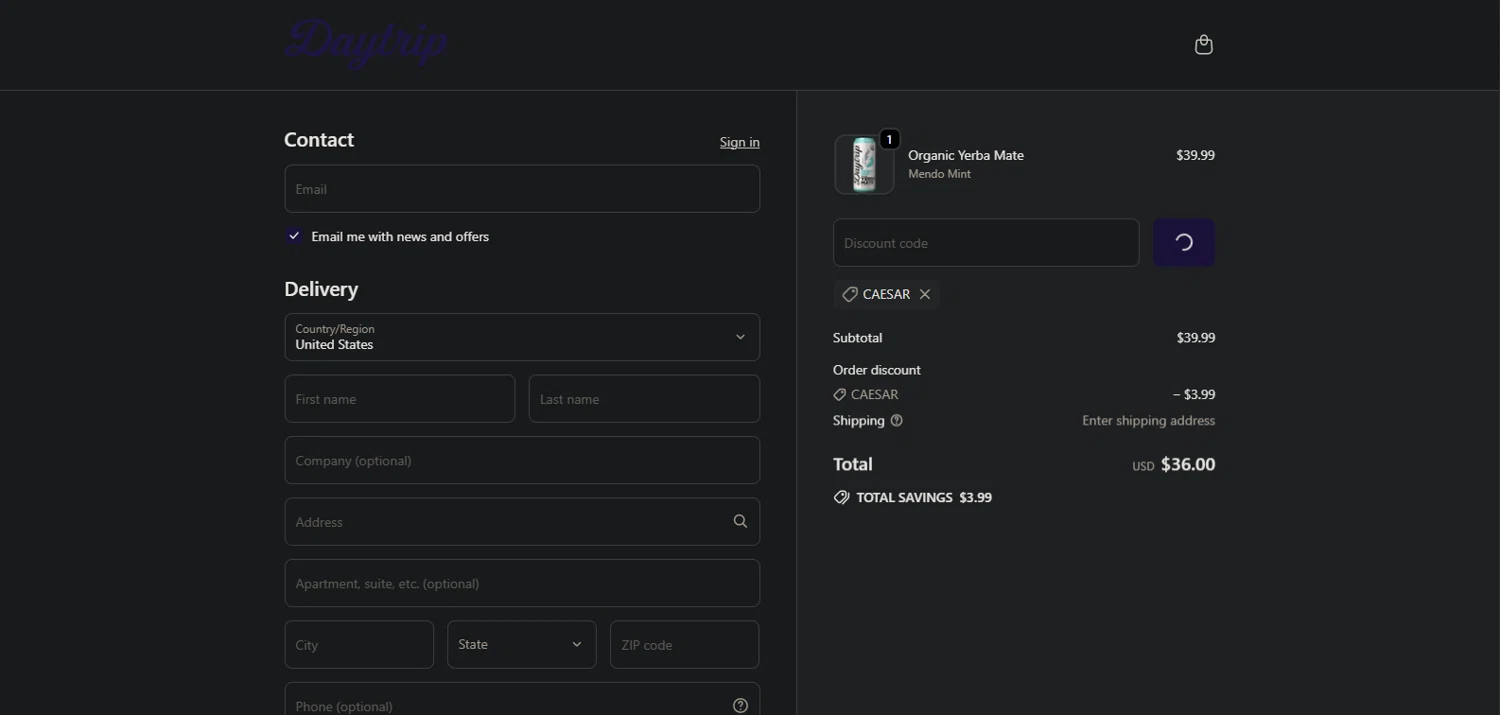This screenshot has height=715, width=1500.
Task: Focus the Email input field
Action: (522, 189)
